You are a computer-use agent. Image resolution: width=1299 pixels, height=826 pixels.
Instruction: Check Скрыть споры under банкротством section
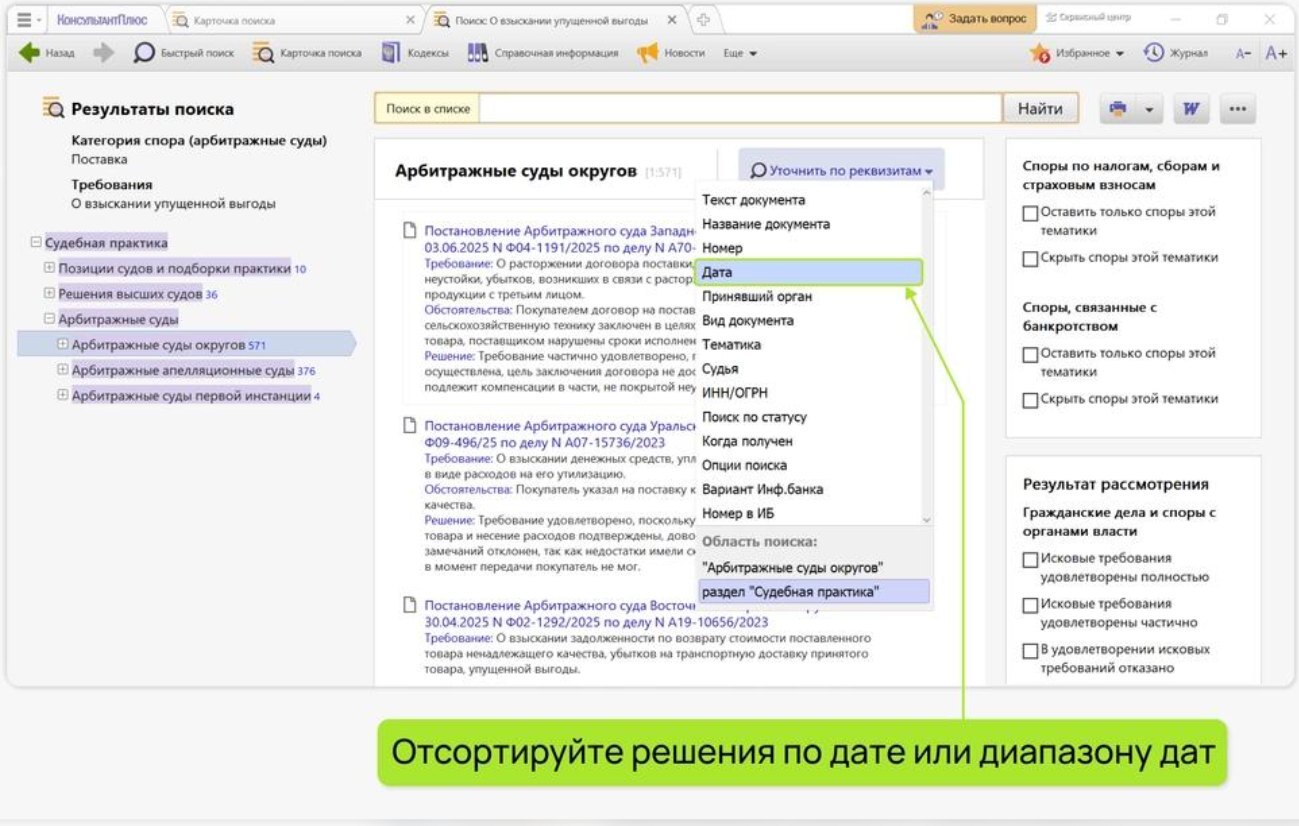(1030, 399)
